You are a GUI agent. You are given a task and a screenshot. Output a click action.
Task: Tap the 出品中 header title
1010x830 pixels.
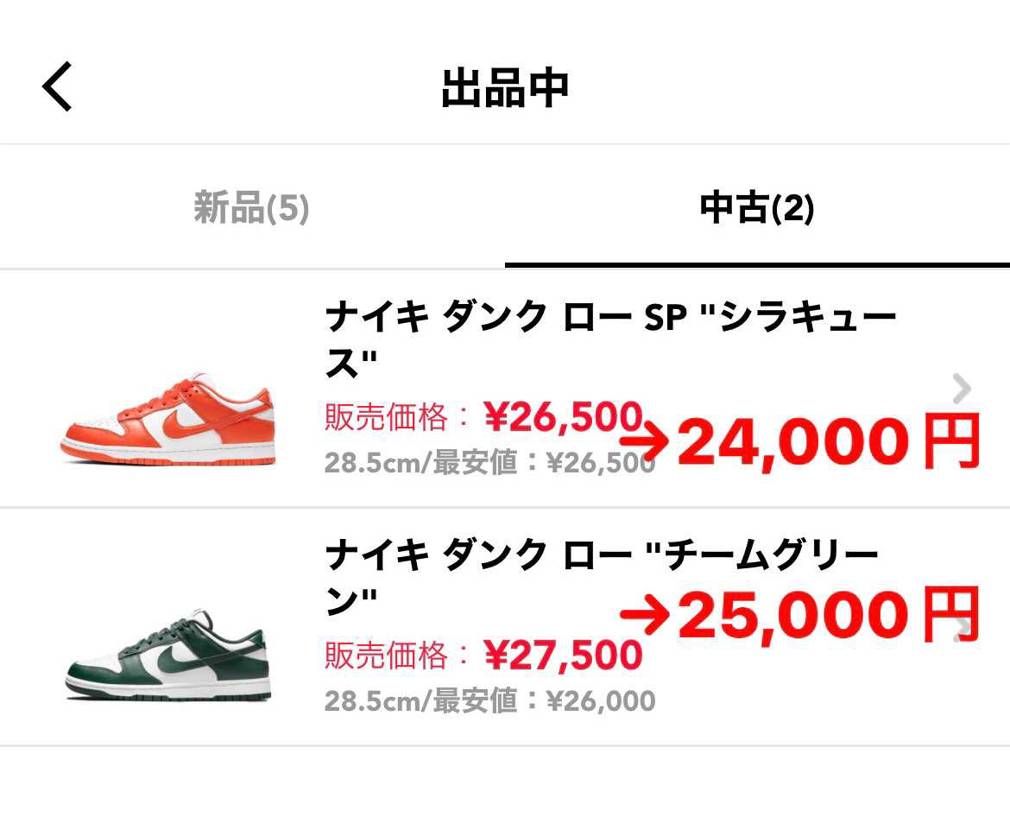click(x=505, y=88)
